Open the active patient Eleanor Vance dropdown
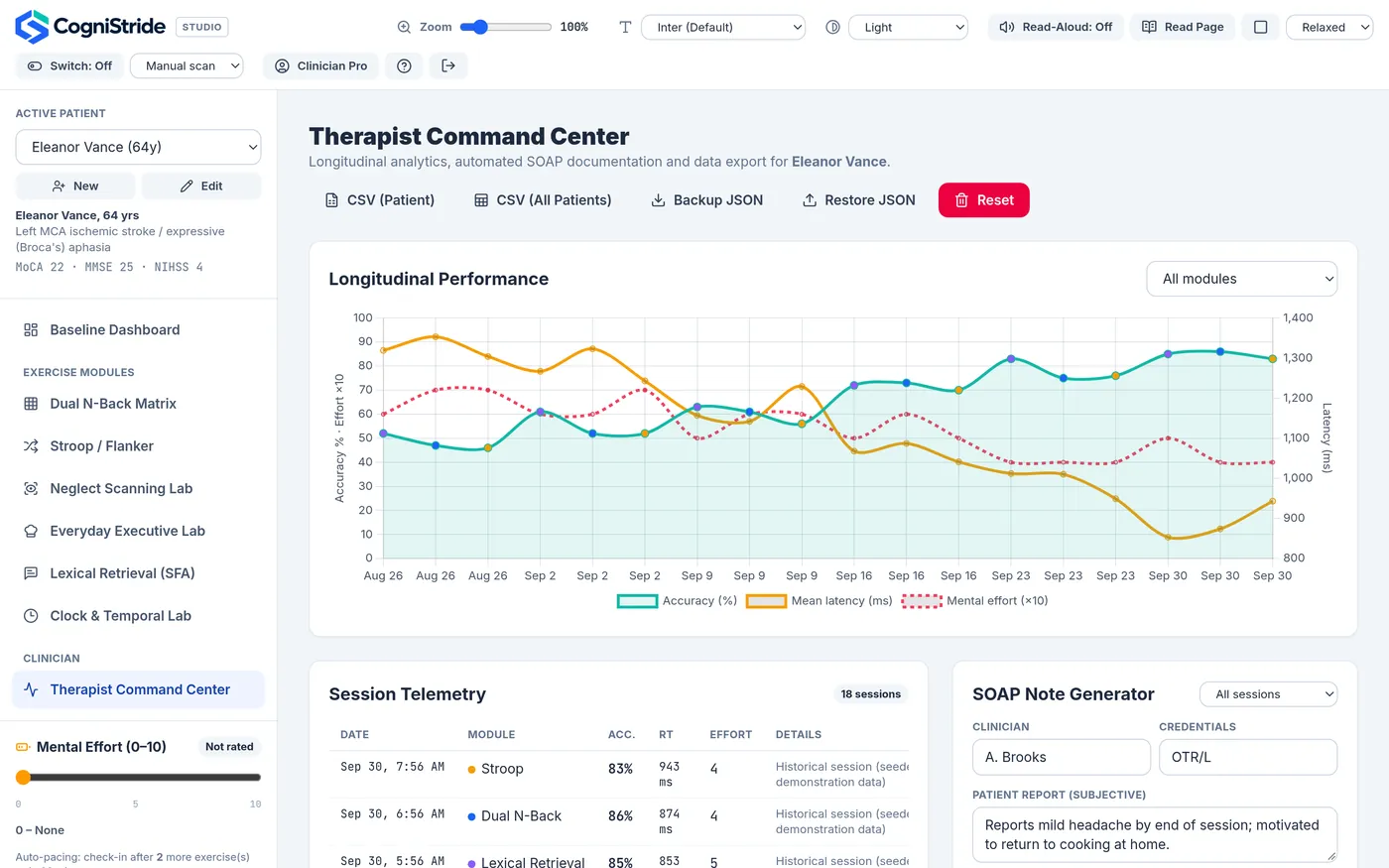The width and height of the screenshot is (1389, 868). [138, 147]
